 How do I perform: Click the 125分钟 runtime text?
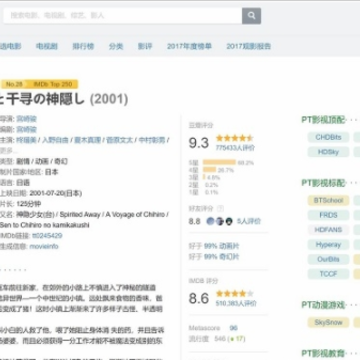click(x=29, y=204)
